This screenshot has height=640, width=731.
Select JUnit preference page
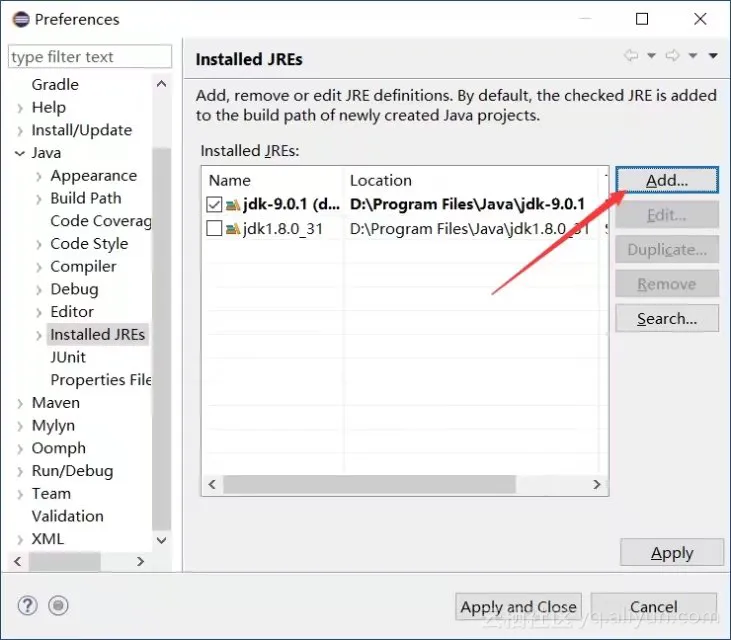[x=68, y=358]
